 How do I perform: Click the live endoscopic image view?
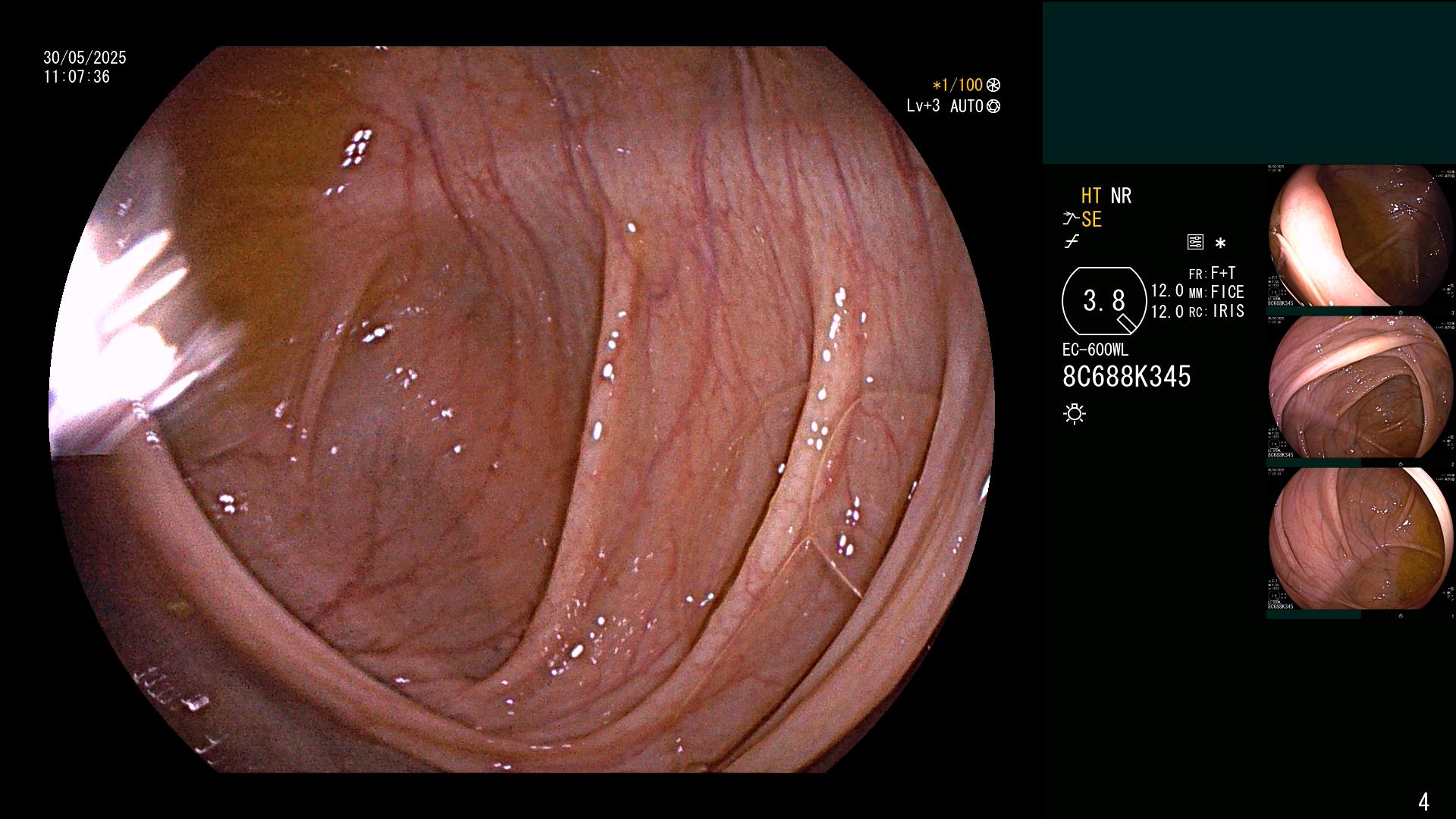522,409
